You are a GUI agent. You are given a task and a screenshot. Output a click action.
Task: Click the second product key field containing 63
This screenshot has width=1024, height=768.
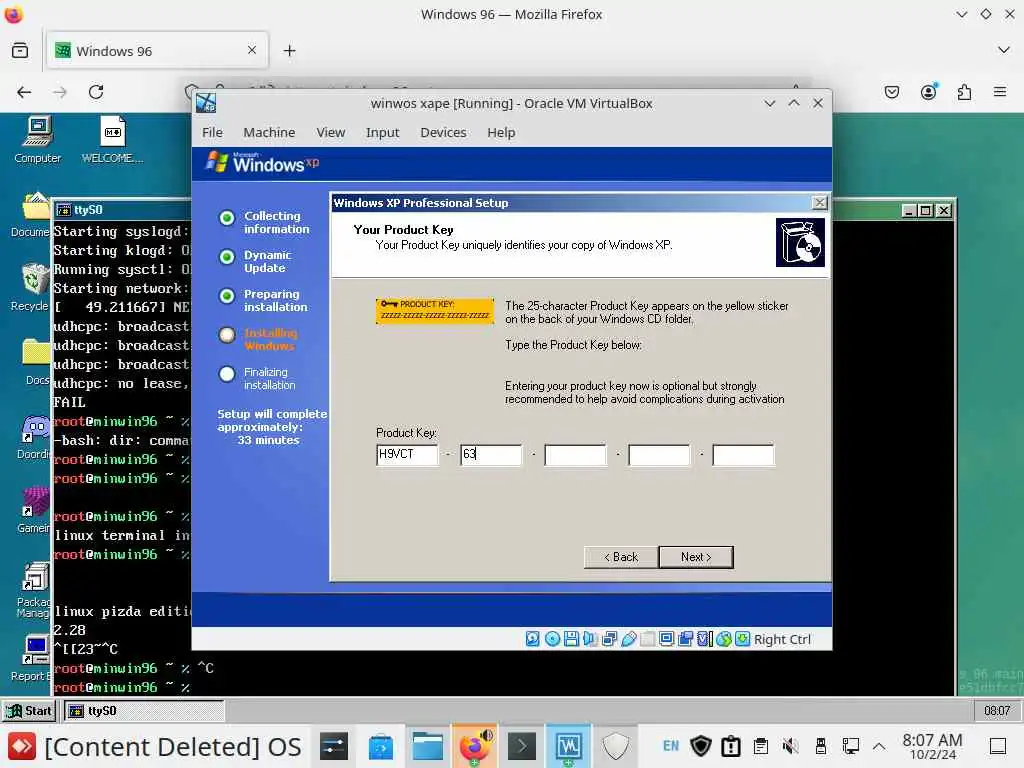click(x=491, y=455)
